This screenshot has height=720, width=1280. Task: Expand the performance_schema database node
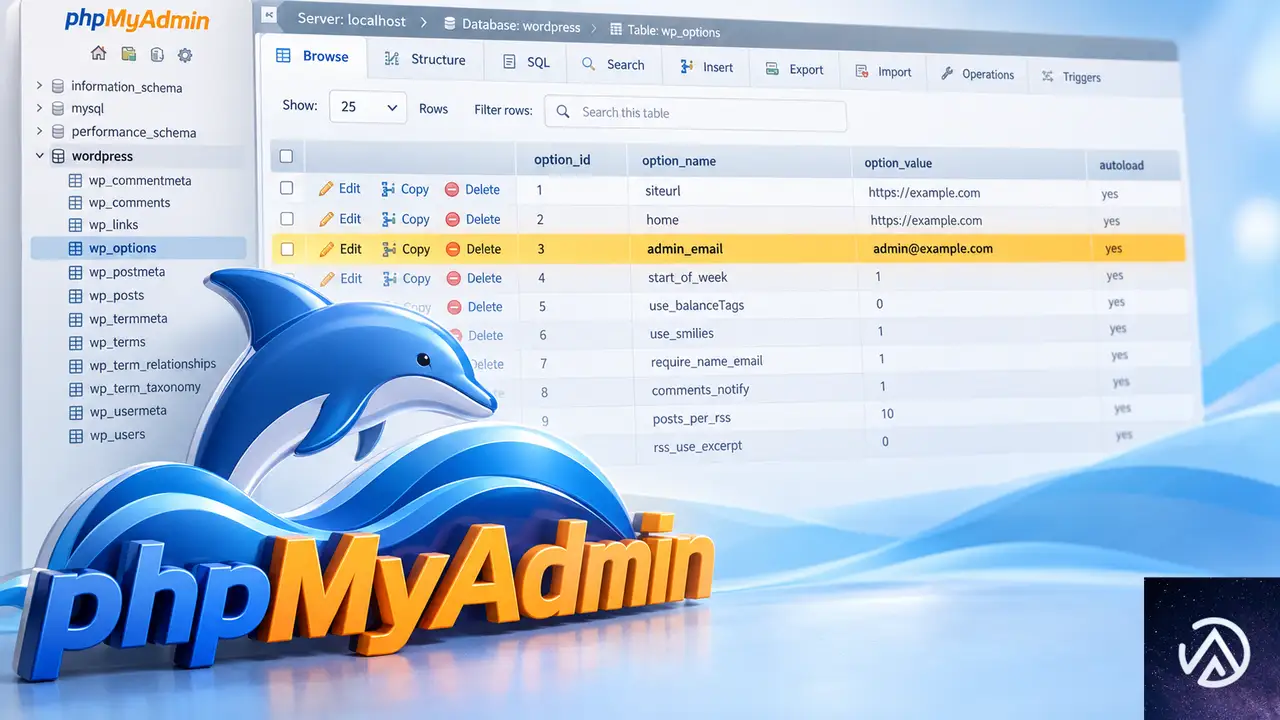pyautogui.click(x=39, y=131)
